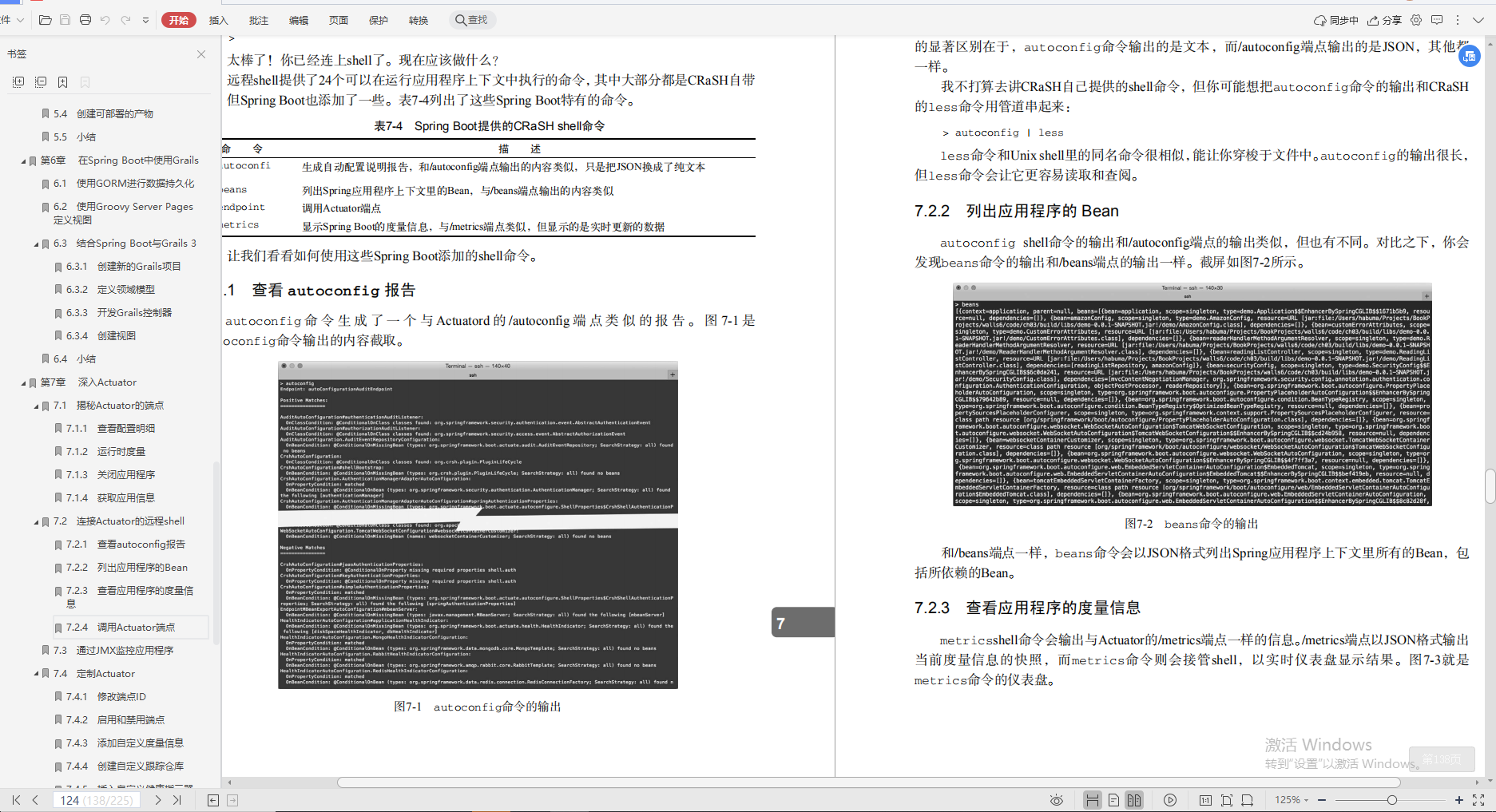This screenshot has width=1496, height=812.
Task: Collapse the ribbon with top-right chevron
Action: click(1478, 20)
